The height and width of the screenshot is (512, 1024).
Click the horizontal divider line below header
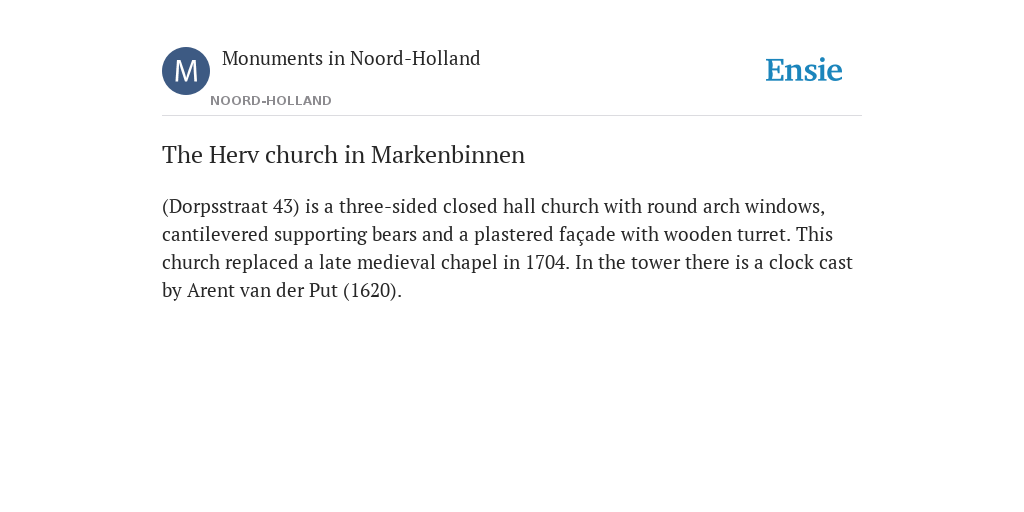[x=512, y=116]
